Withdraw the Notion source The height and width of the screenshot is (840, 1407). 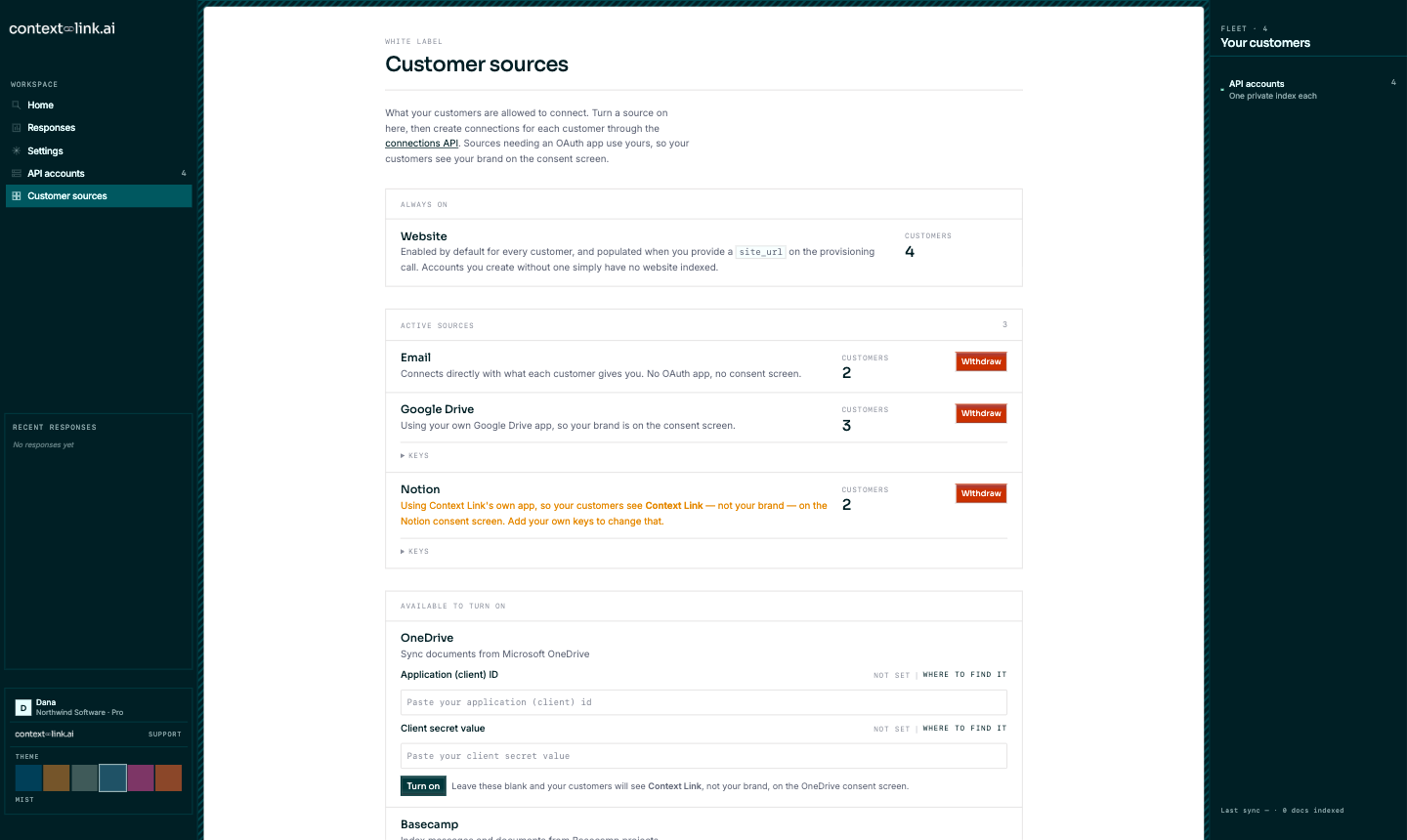(981, 493)
